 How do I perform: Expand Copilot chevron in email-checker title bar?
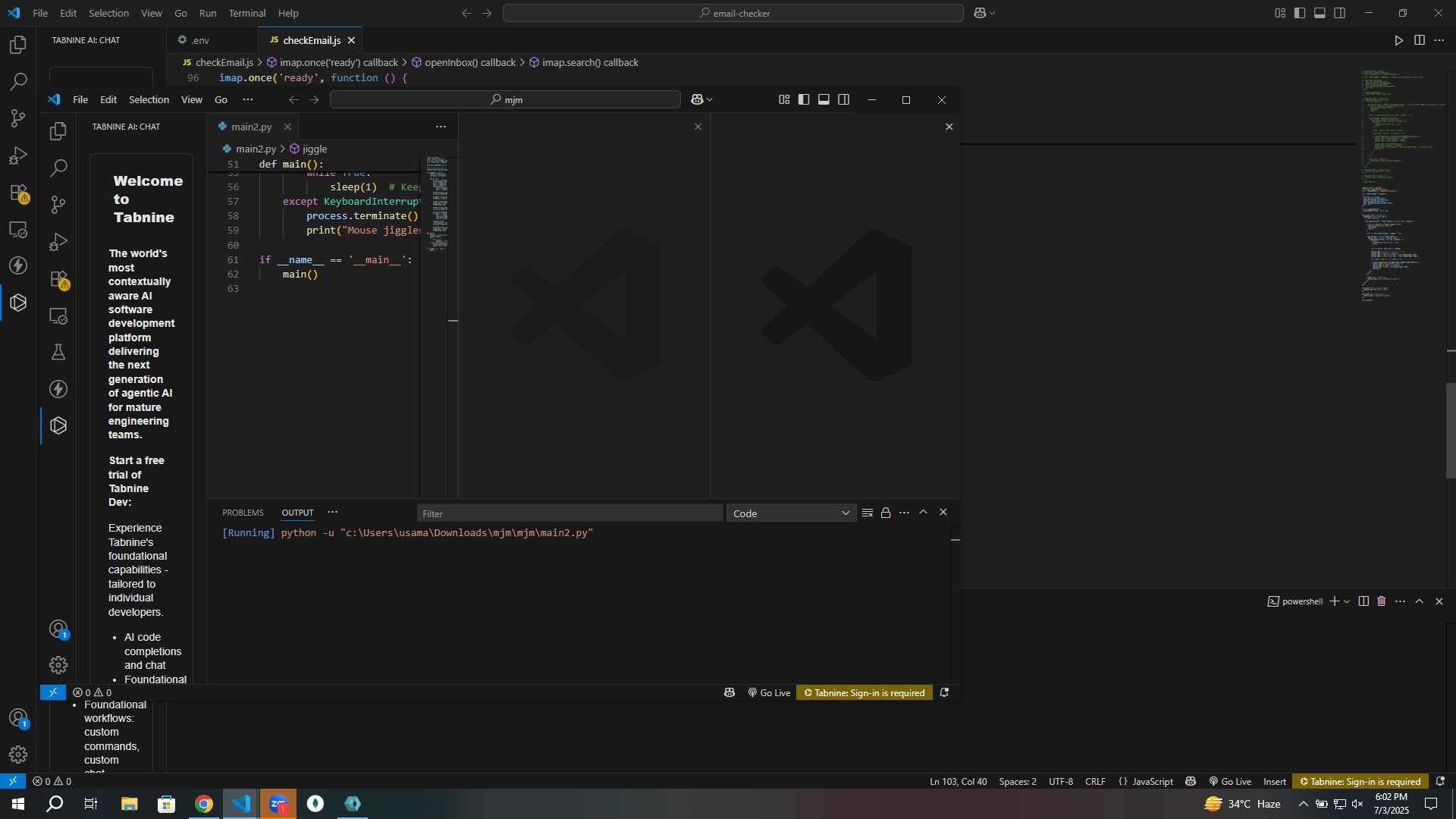click(x=993, y=13)
